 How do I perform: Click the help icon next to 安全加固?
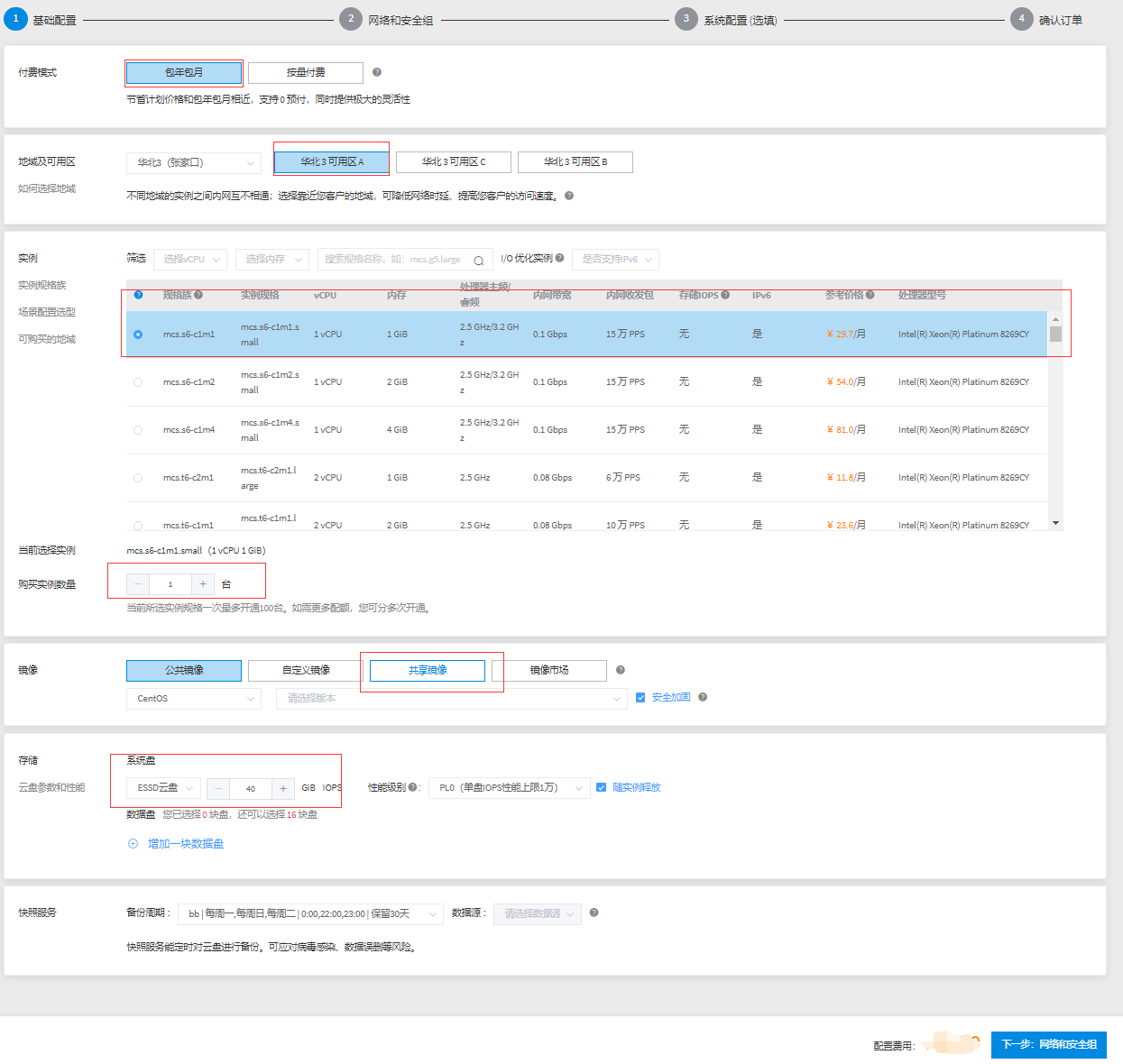703,697
